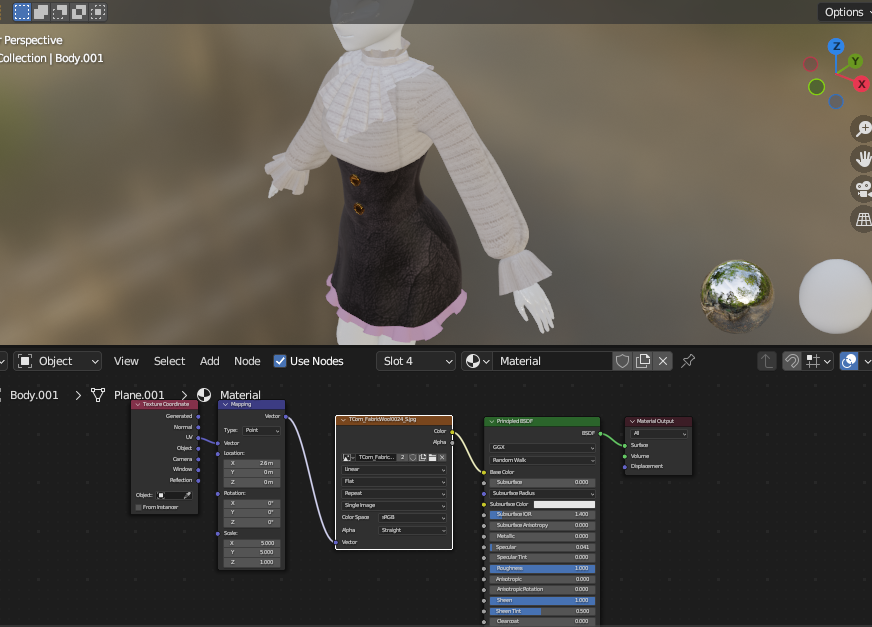
Task: Toggle the node editor overlays icon
Action: [849, 361]
